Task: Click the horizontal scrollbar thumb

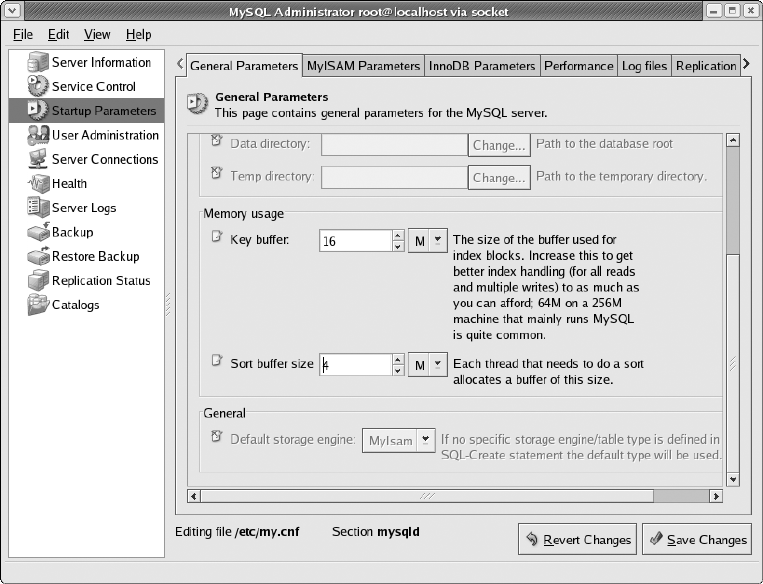Action: [427, 496]
